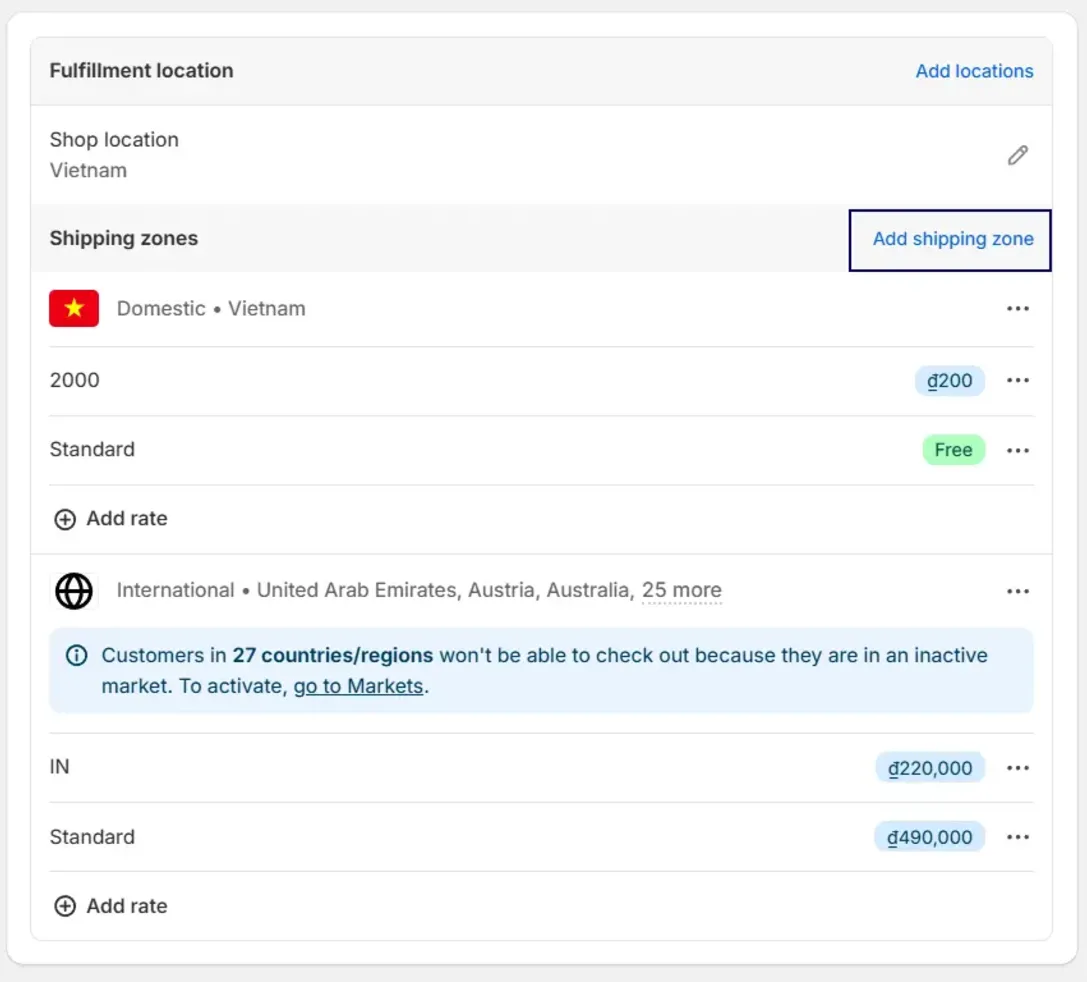The height and width of the screenshot is (982, 1087).
Task: Click the Add locations link
Action: 974,71
